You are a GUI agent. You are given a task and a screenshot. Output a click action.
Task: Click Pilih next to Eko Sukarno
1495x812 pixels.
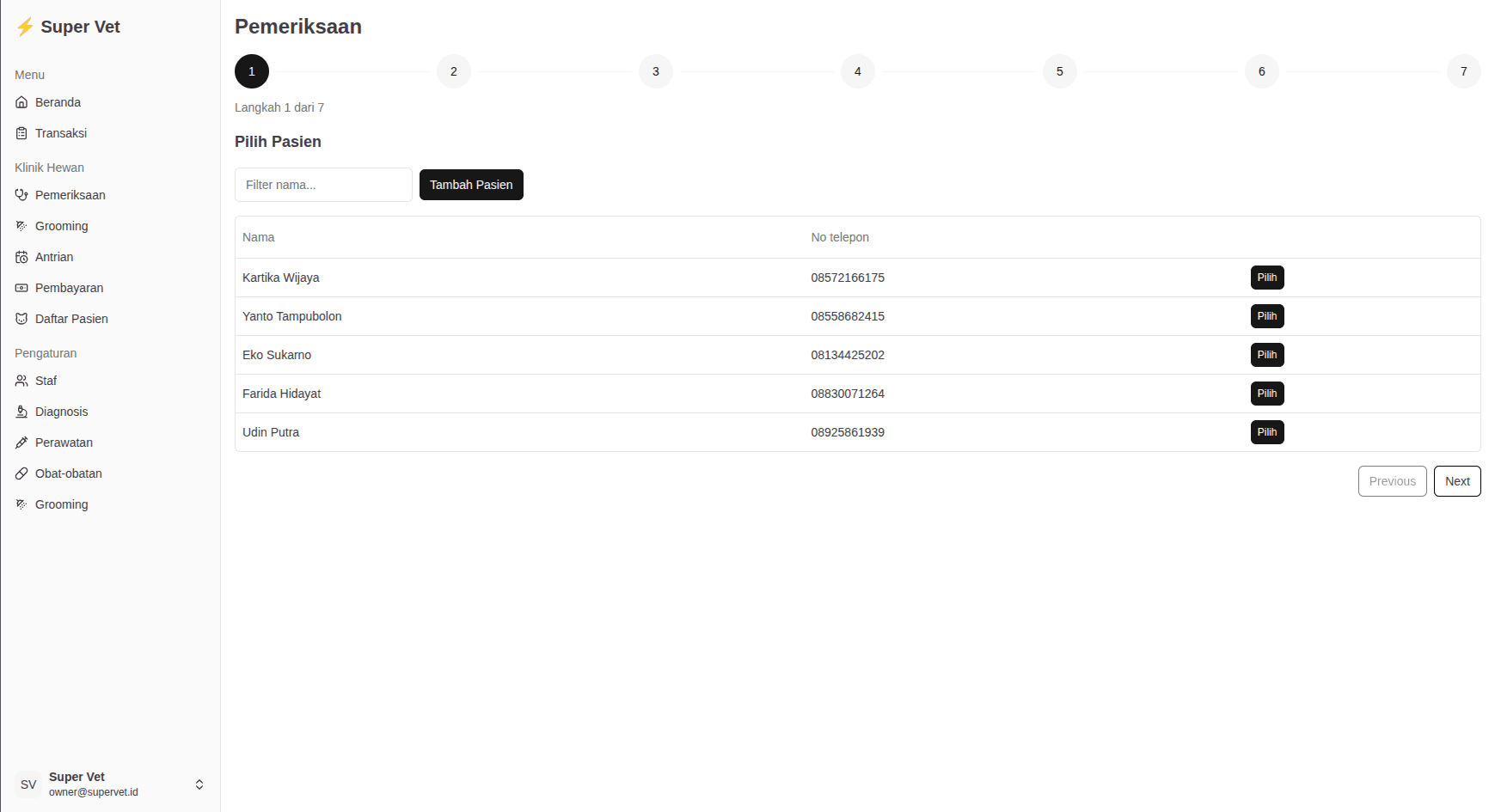click(x=1266, y=355)
